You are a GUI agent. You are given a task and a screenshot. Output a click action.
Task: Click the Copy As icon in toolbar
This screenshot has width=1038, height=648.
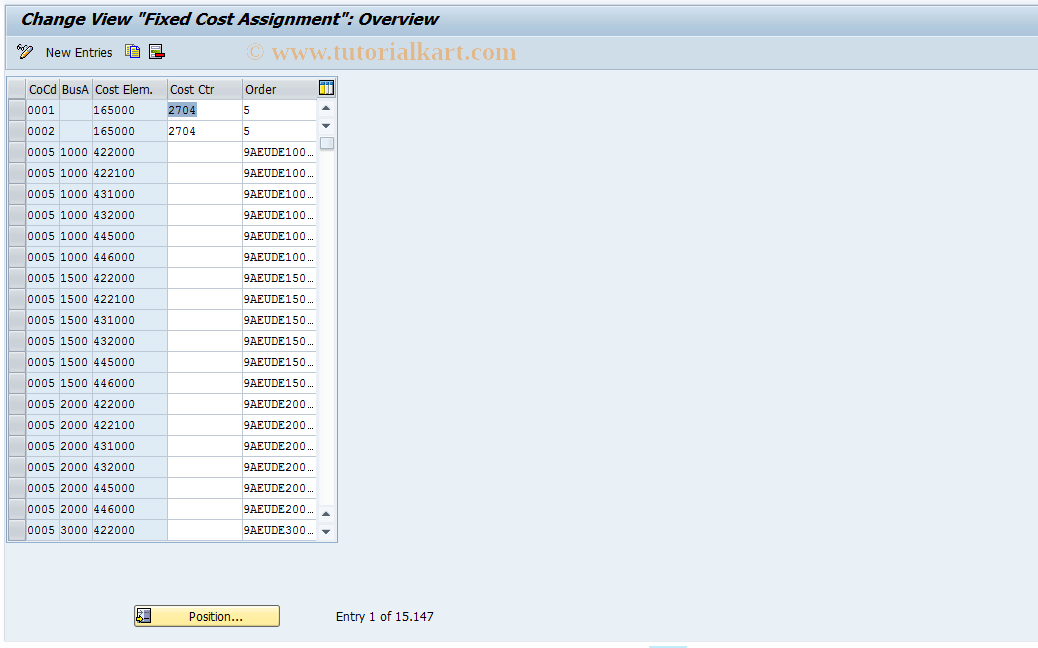point(132,52)
